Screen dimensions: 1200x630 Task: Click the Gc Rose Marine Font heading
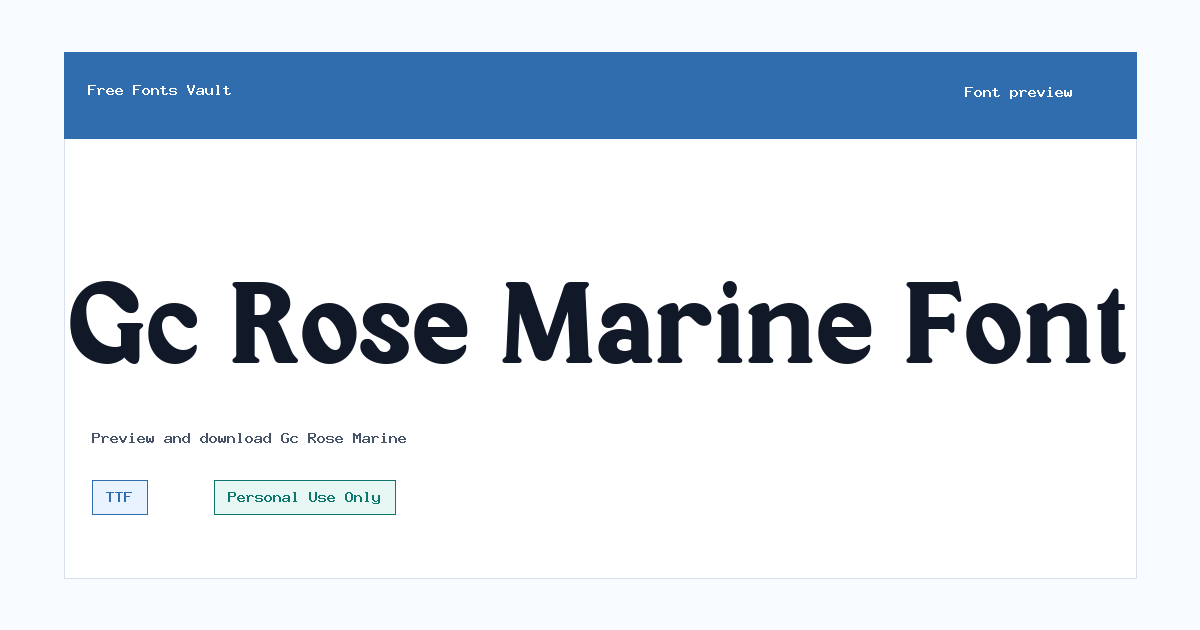coord(598,323)
